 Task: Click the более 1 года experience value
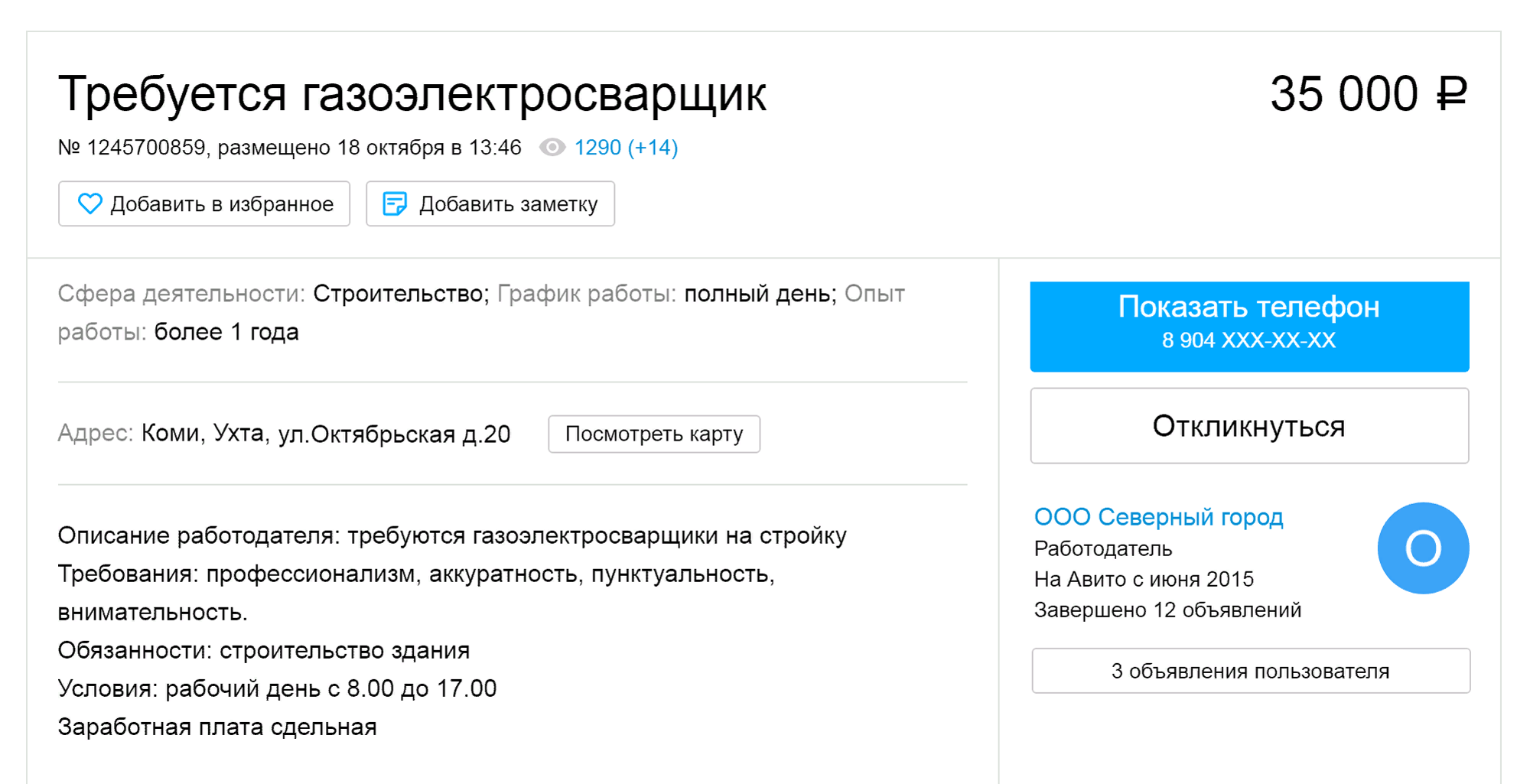click(226, 332)
